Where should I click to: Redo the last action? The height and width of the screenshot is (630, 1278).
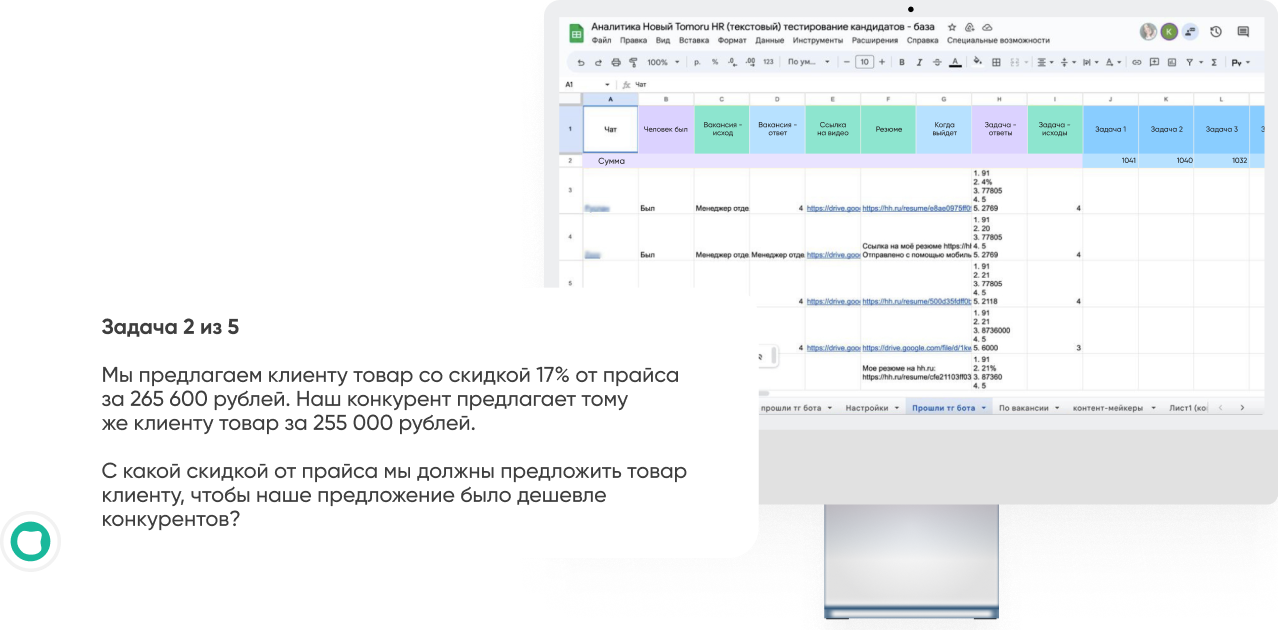coord(598,62)
